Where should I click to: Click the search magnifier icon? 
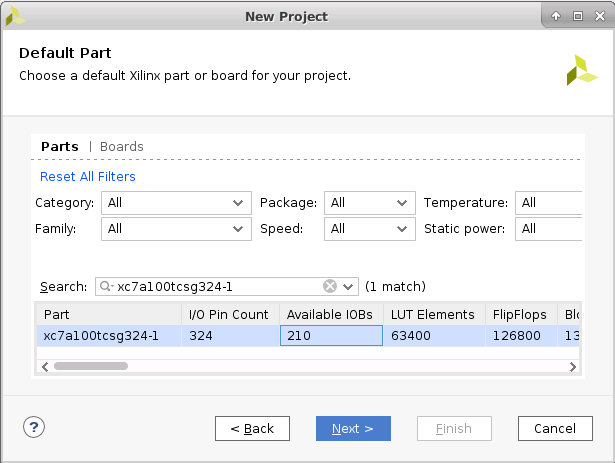(x=105, y=287)
